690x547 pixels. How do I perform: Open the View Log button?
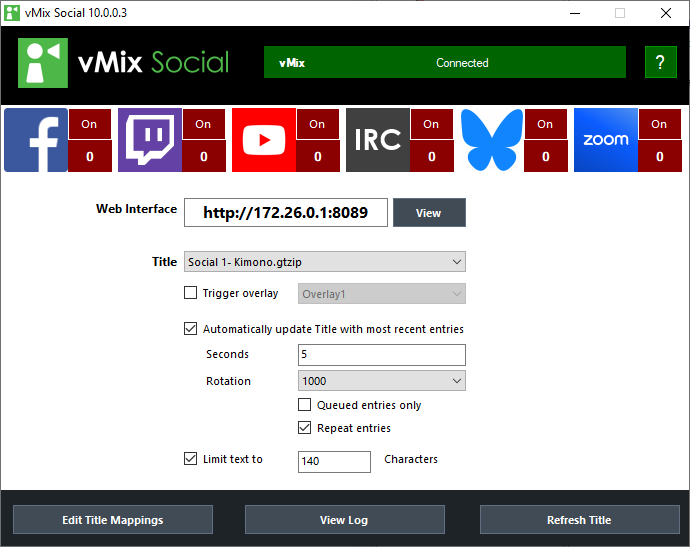click(344, 520)
